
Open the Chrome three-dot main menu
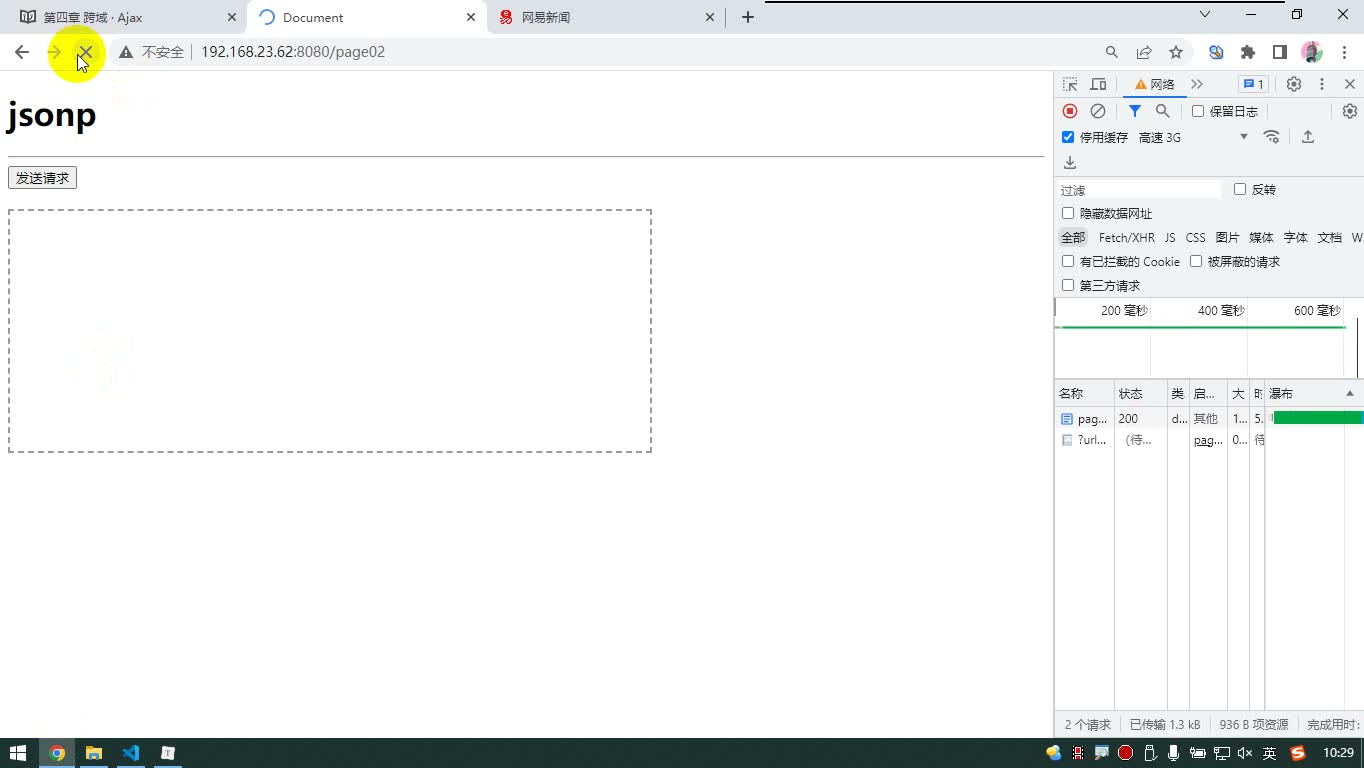[x=1344, y=52]
